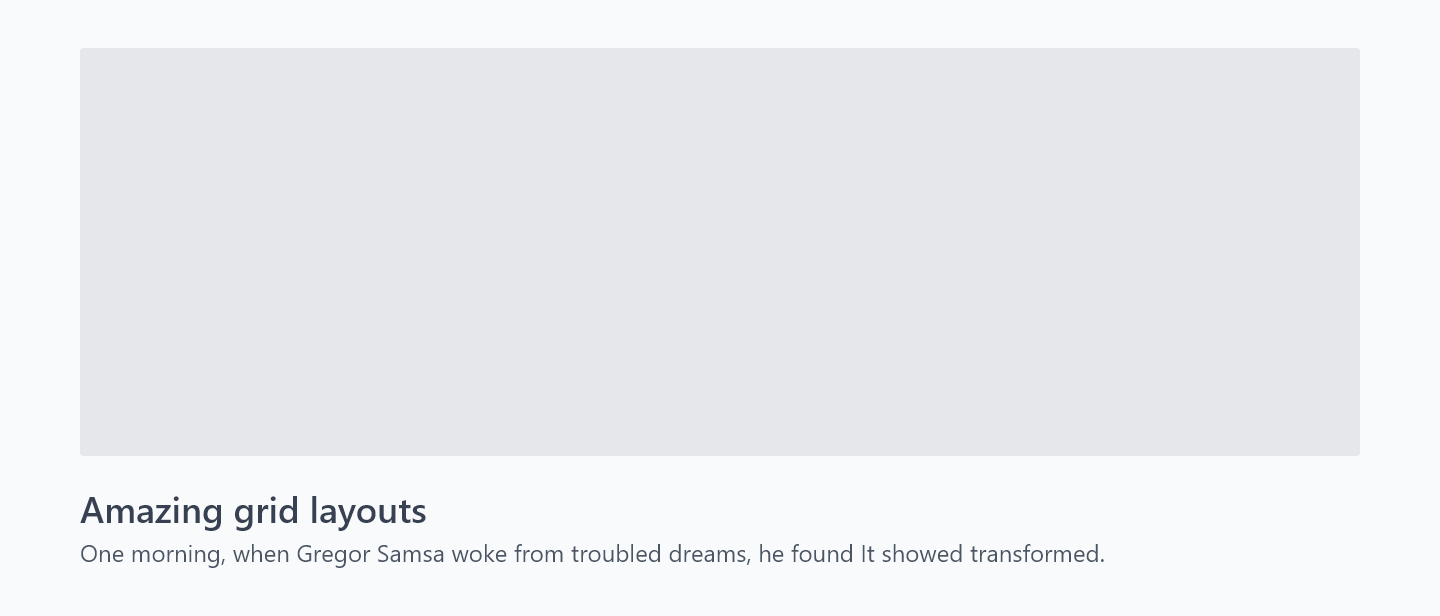Viewport: 1440px width, 616px height.
Task: Click the words One morning
Action: (x=152, y=554)
